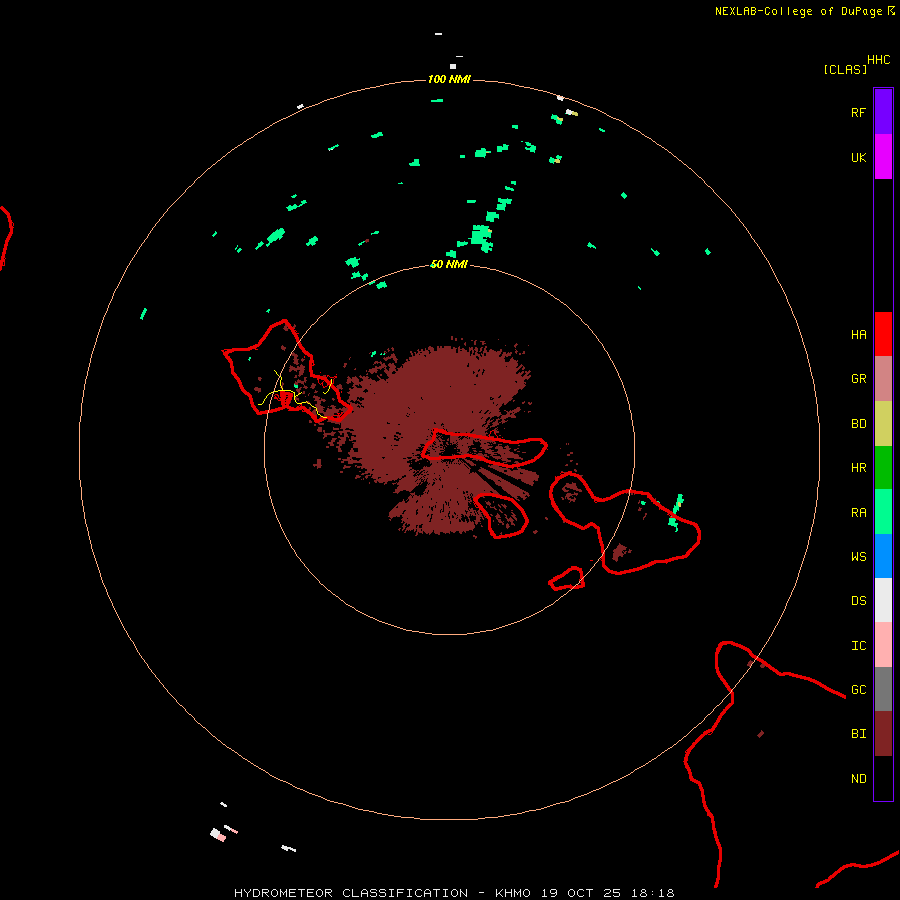This screenshot has height=900, width=900.
Task: Click the 50 NMI range ring label
Action: (x=449, y=264)
